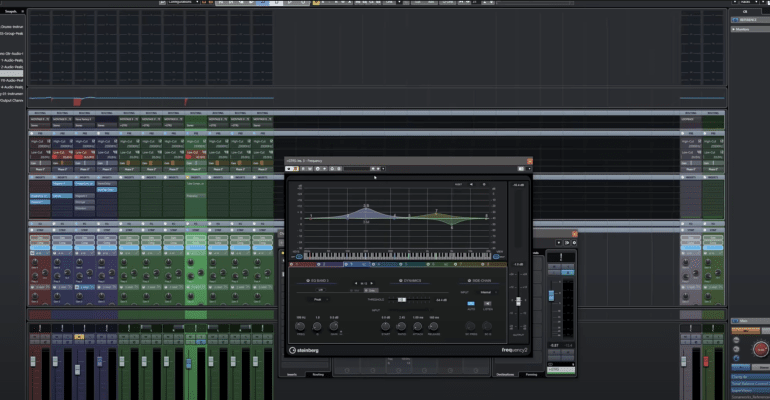Click the SC Q side-chain knob
Image resolution: width=770 pixels, height=400 pixels.
(487, 326)
